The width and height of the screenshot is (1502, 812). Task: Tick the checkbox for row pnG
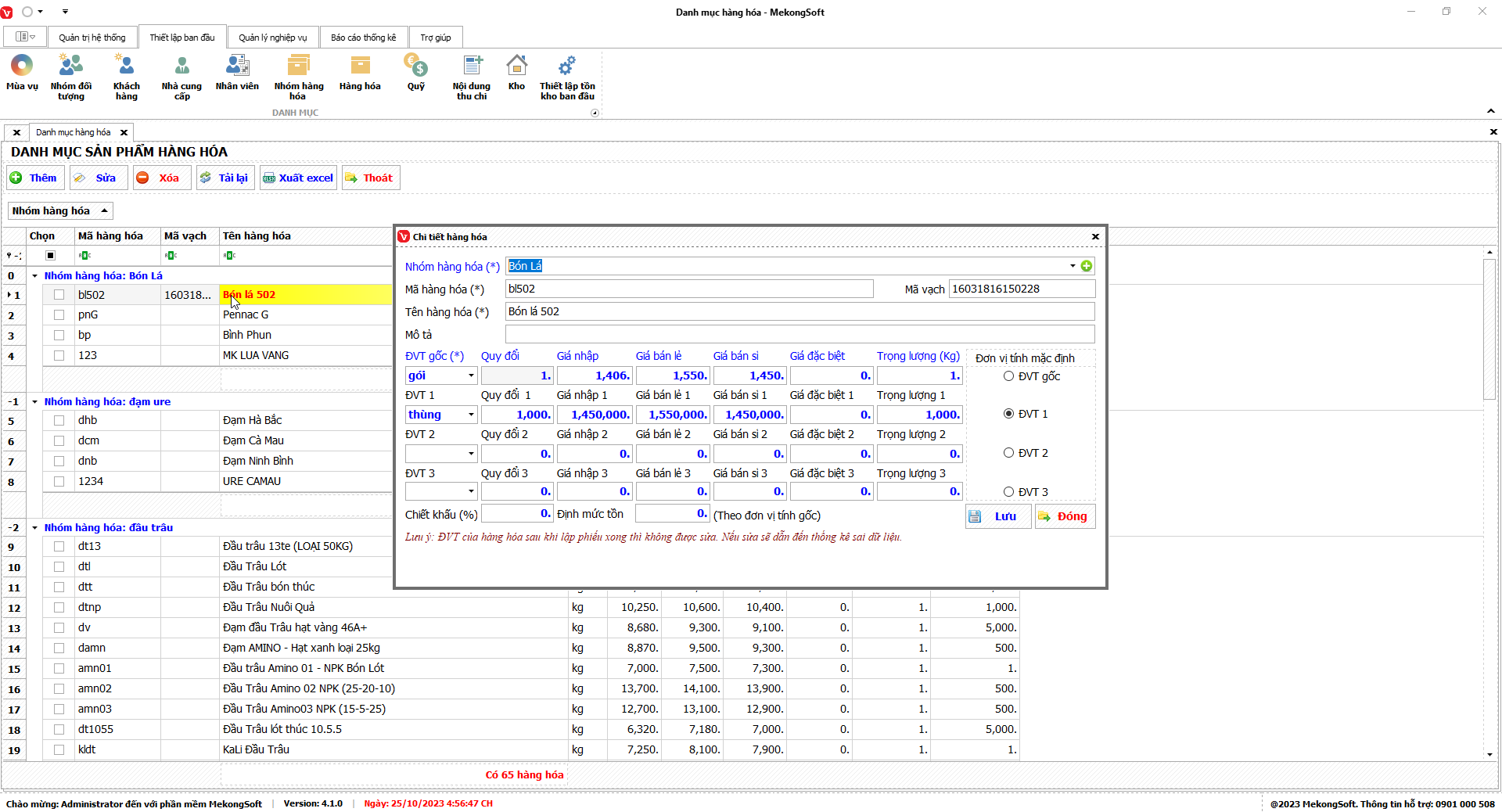pyautogui.click(x=59, y=314)
